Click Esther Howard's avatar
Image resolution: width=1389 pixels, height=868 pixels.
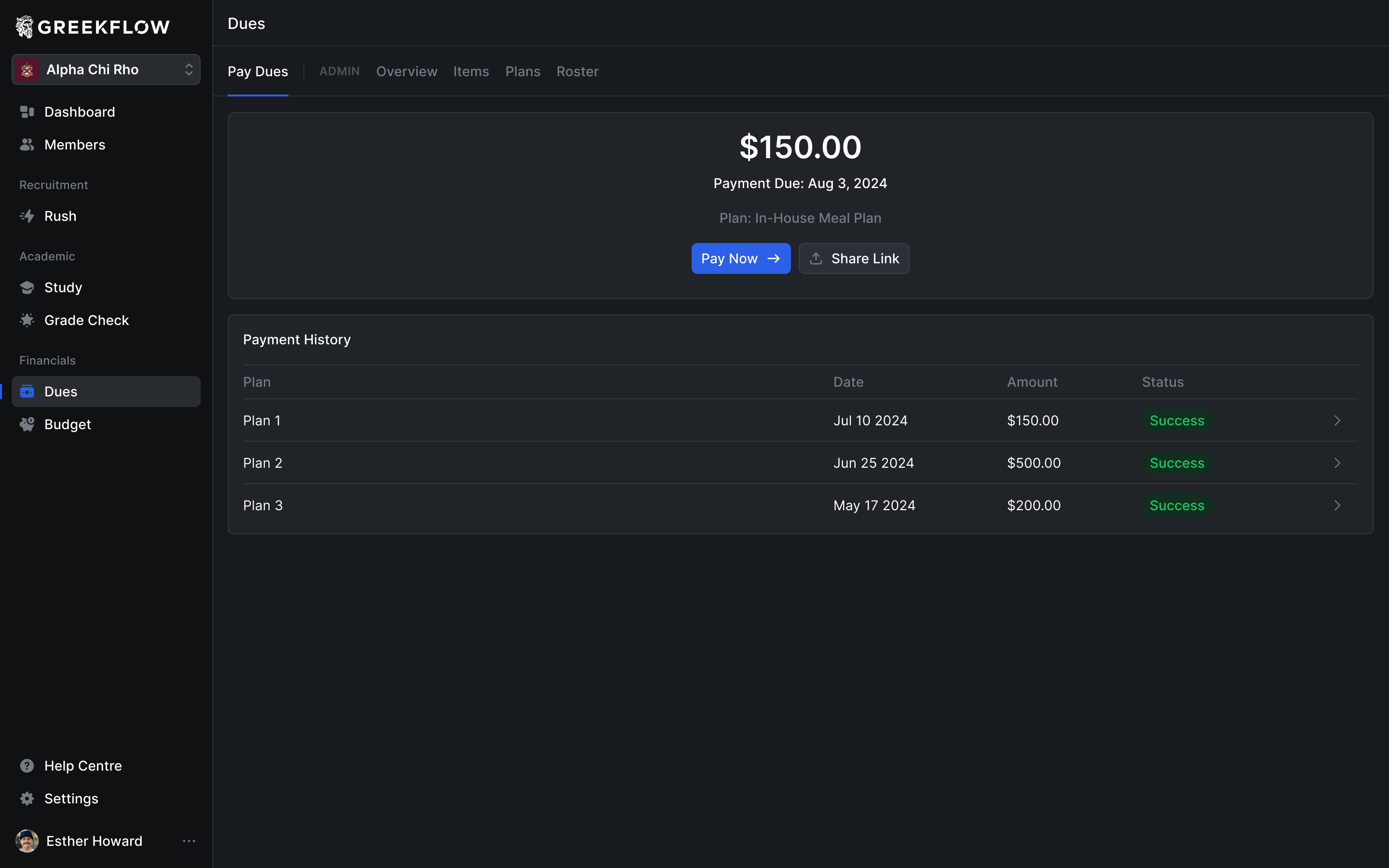point(27,841)
